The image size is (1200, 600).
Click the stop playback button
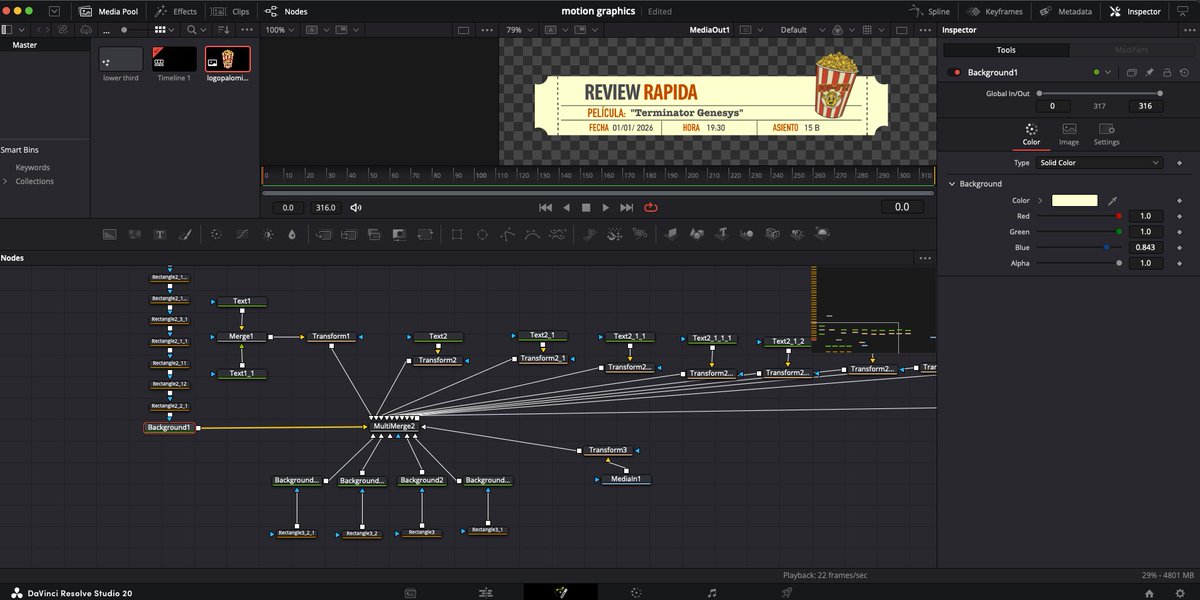pos(586,207)
